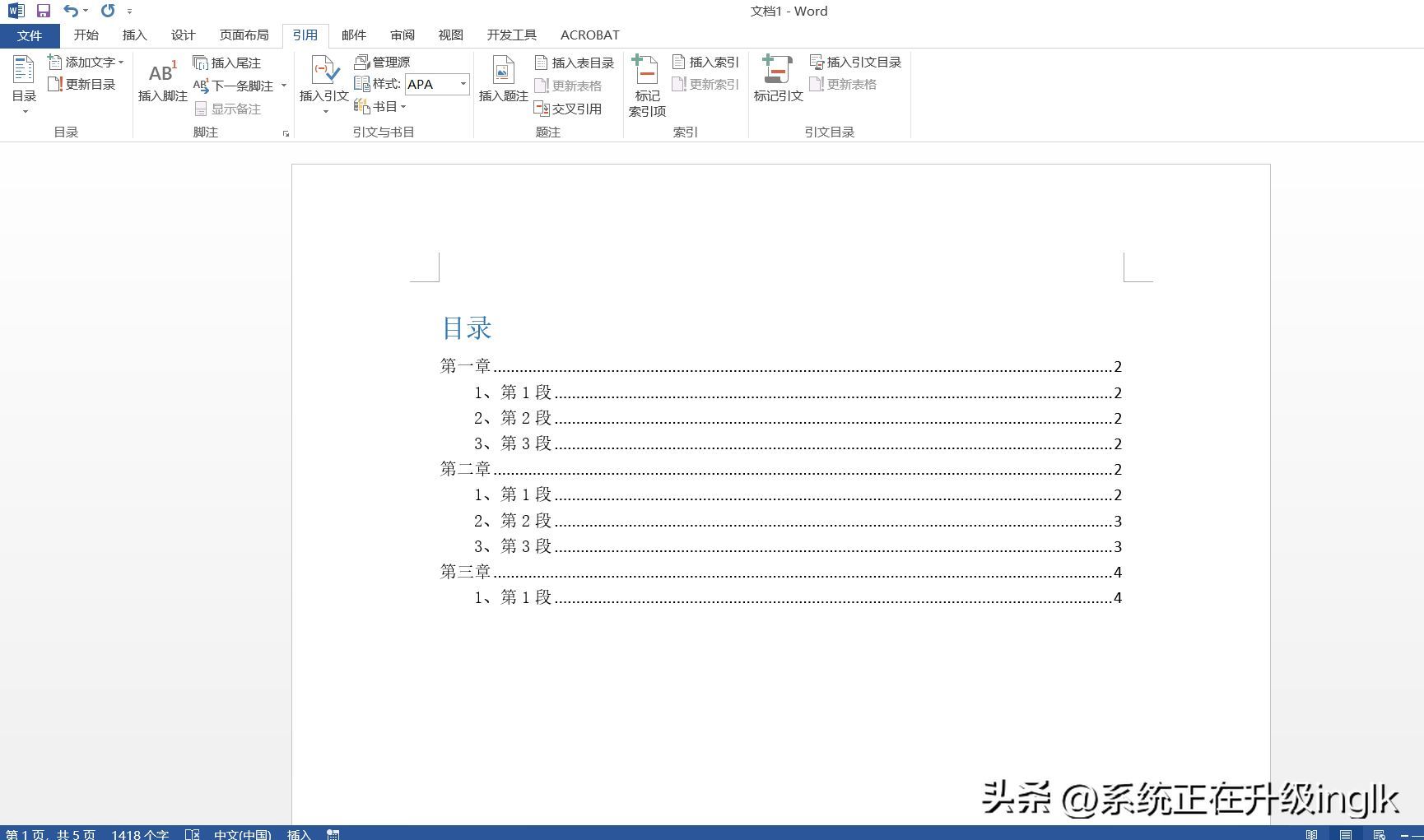Click 第三章 entry in table of contents
Viewport: 1424px width, 840px height.
point(780,572)
